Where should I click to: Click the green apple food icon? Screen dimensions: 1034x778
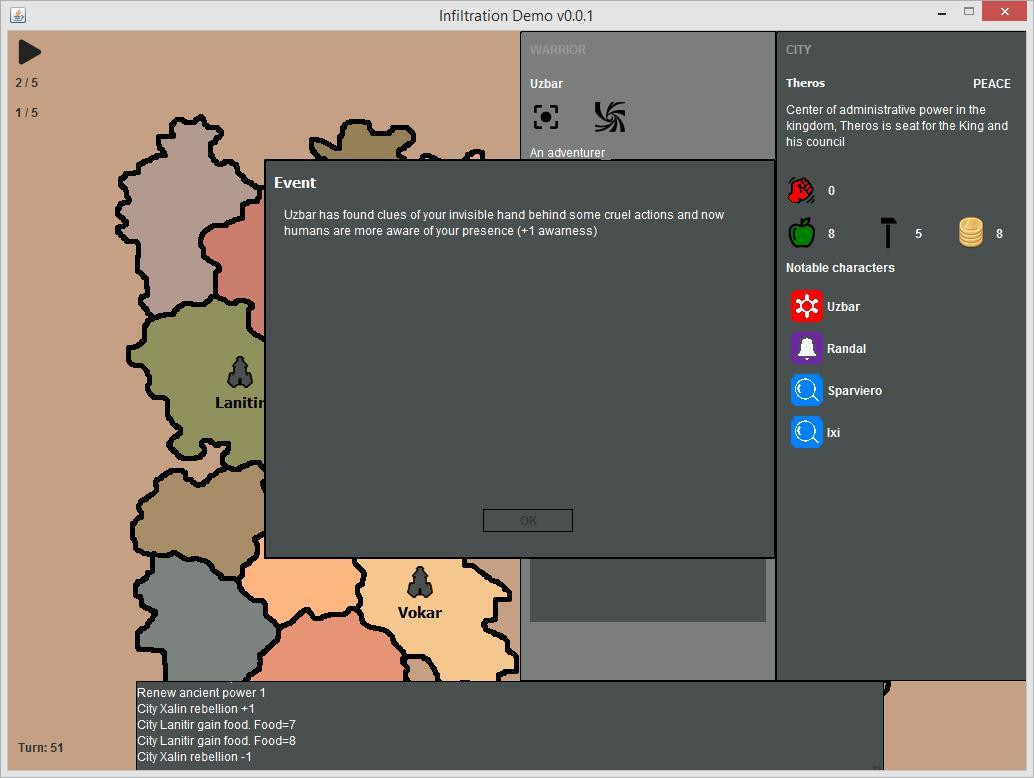[x=801, y=233]
